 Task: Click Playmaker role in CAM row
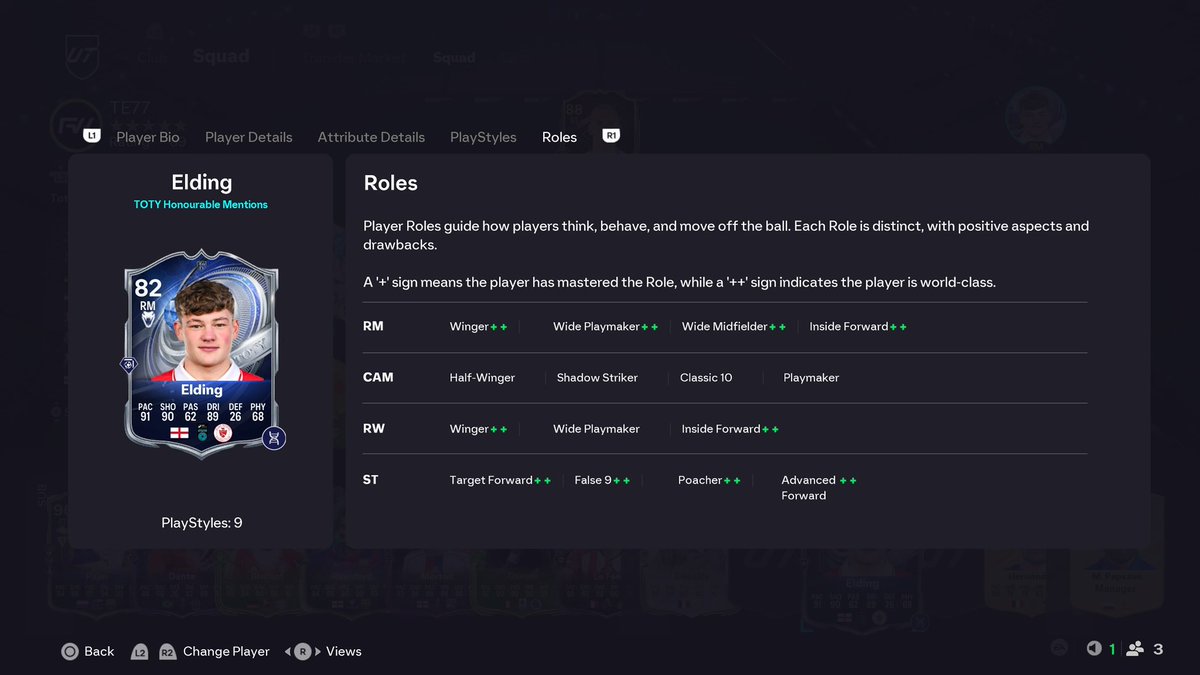[x=811, y=378]
